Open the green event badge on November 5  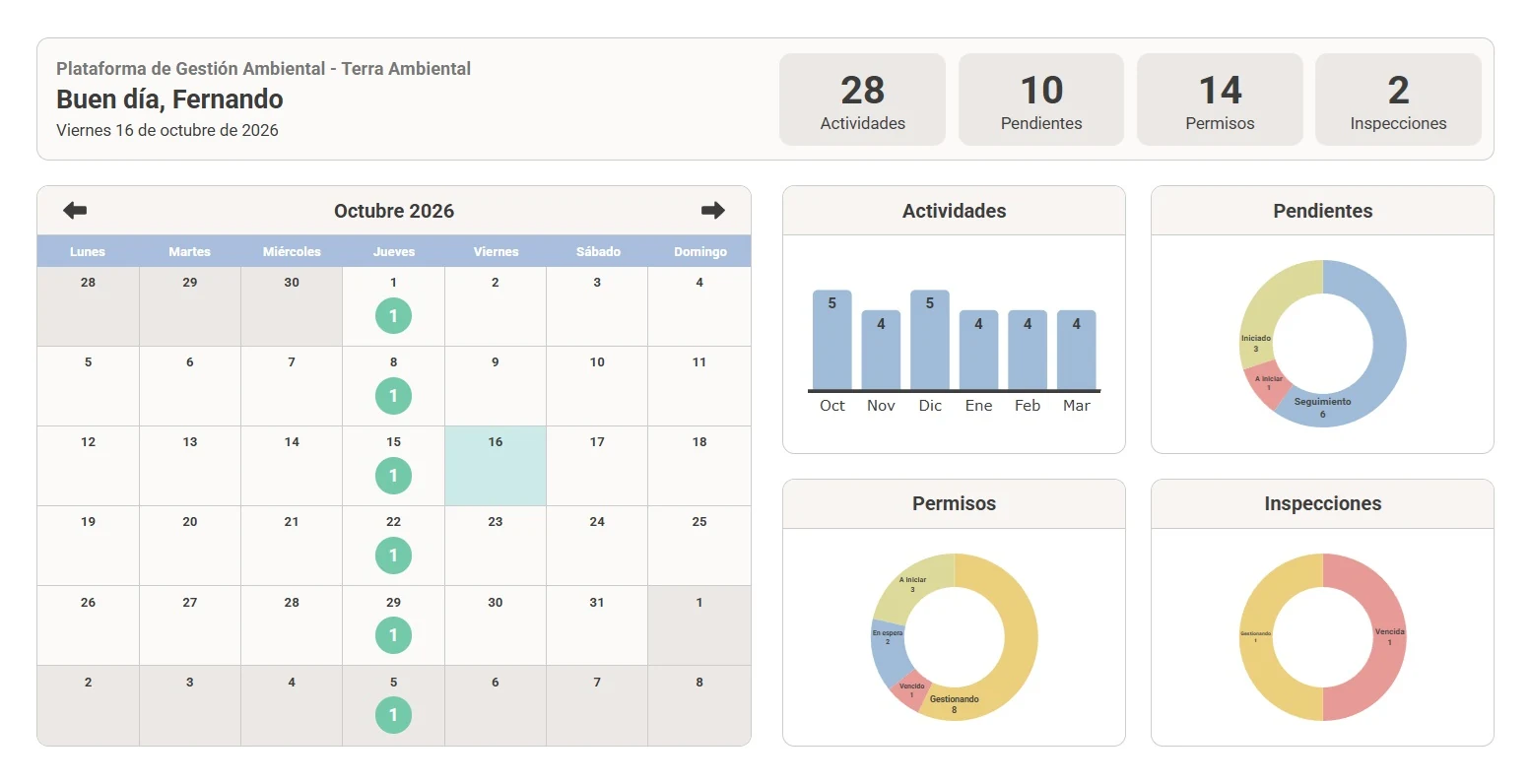click(393, 715)
